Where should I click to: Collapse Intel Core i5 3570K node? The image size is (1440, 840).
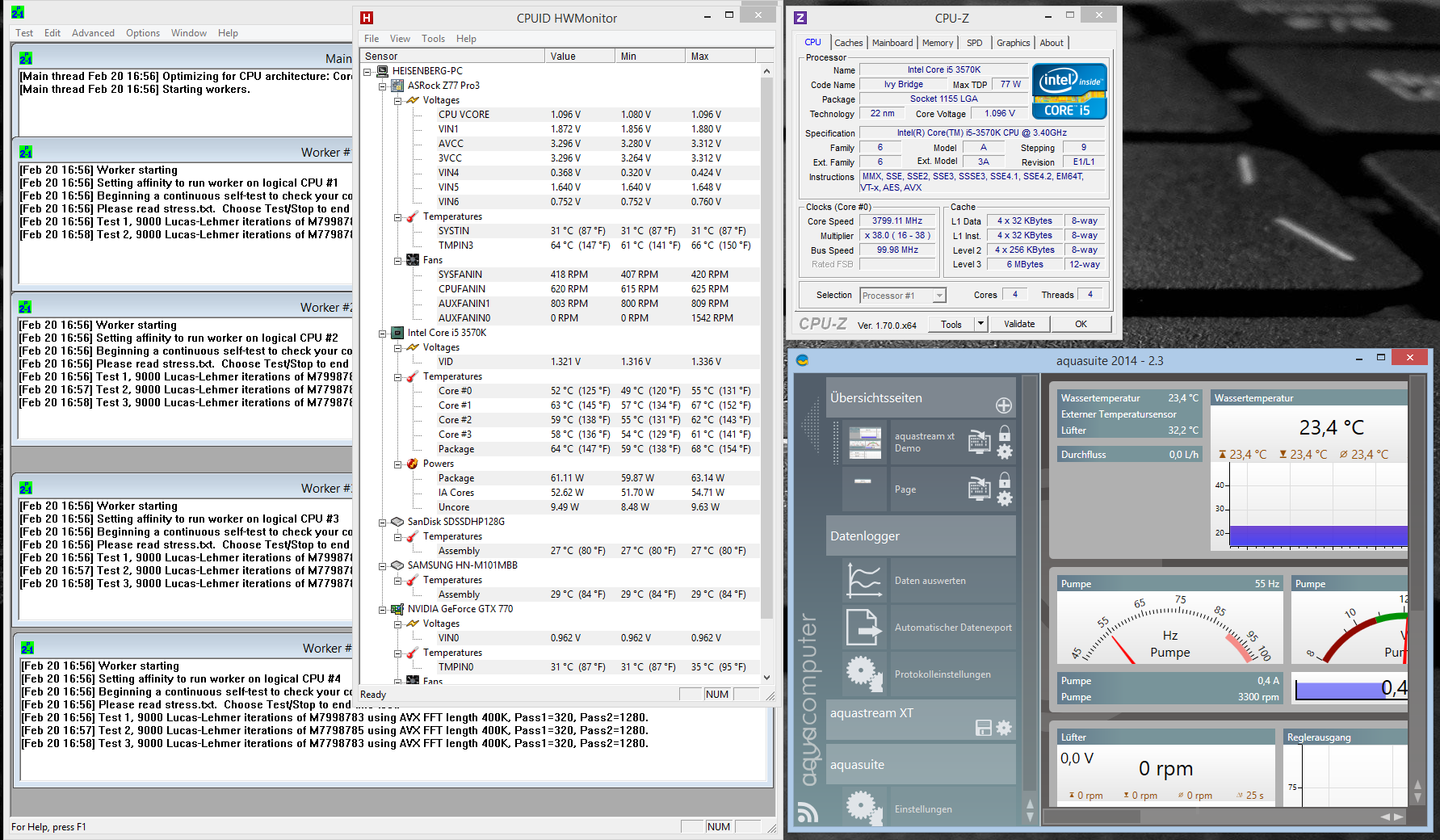[383, 333]
